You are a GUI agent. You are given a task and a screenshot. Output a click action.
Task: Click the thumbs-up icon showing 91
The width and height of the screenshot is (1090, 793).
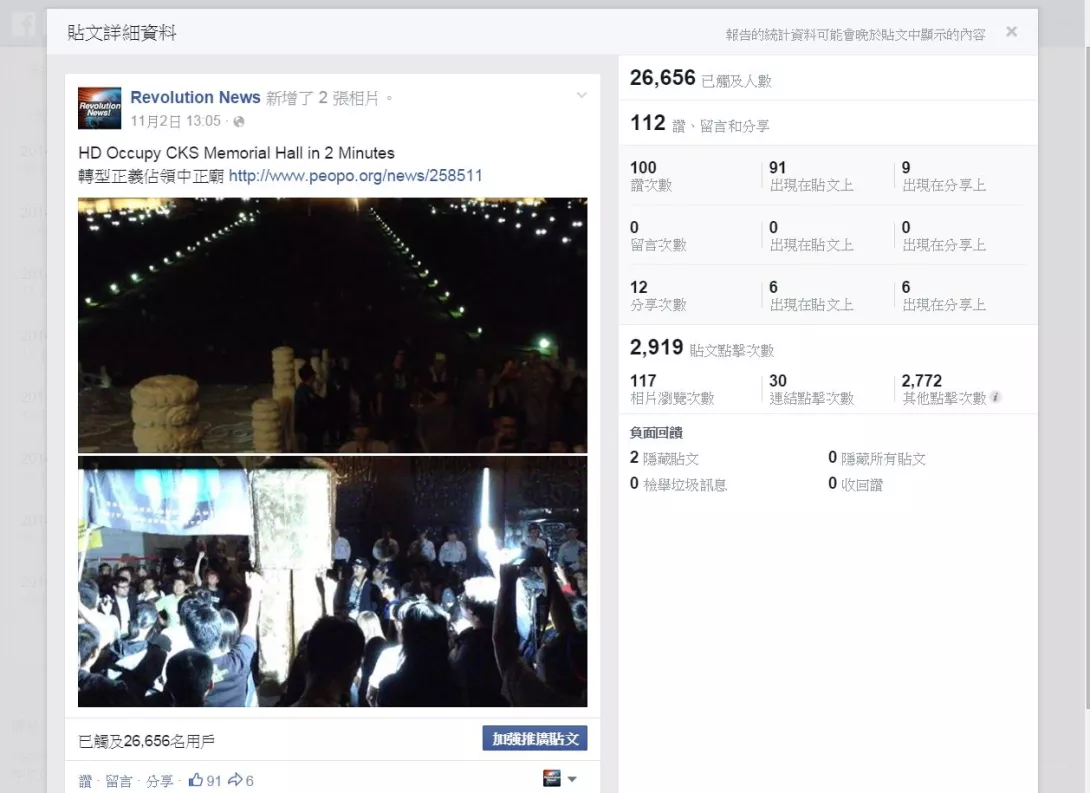[x=196, y=780]
